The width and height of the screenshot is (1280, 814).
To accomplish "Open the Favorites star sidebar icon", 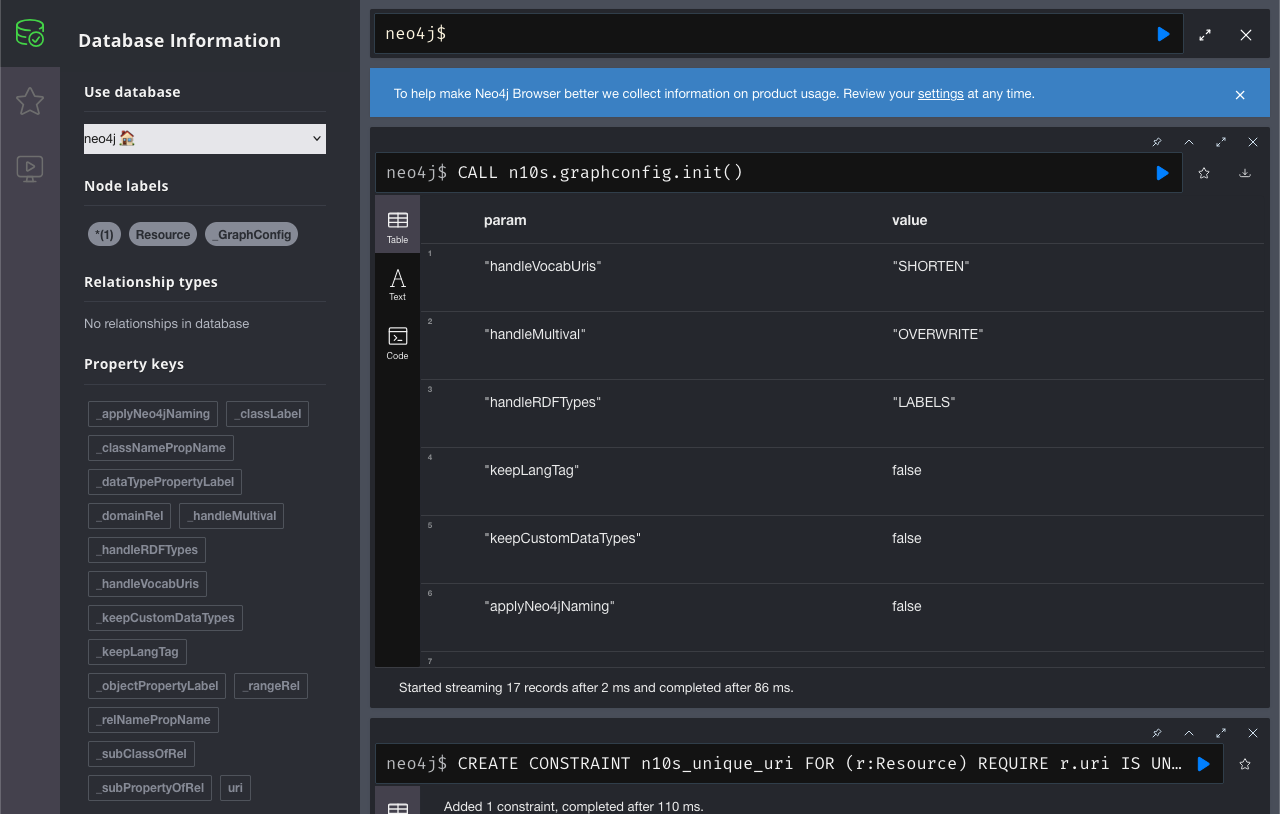I will (30, 101).
